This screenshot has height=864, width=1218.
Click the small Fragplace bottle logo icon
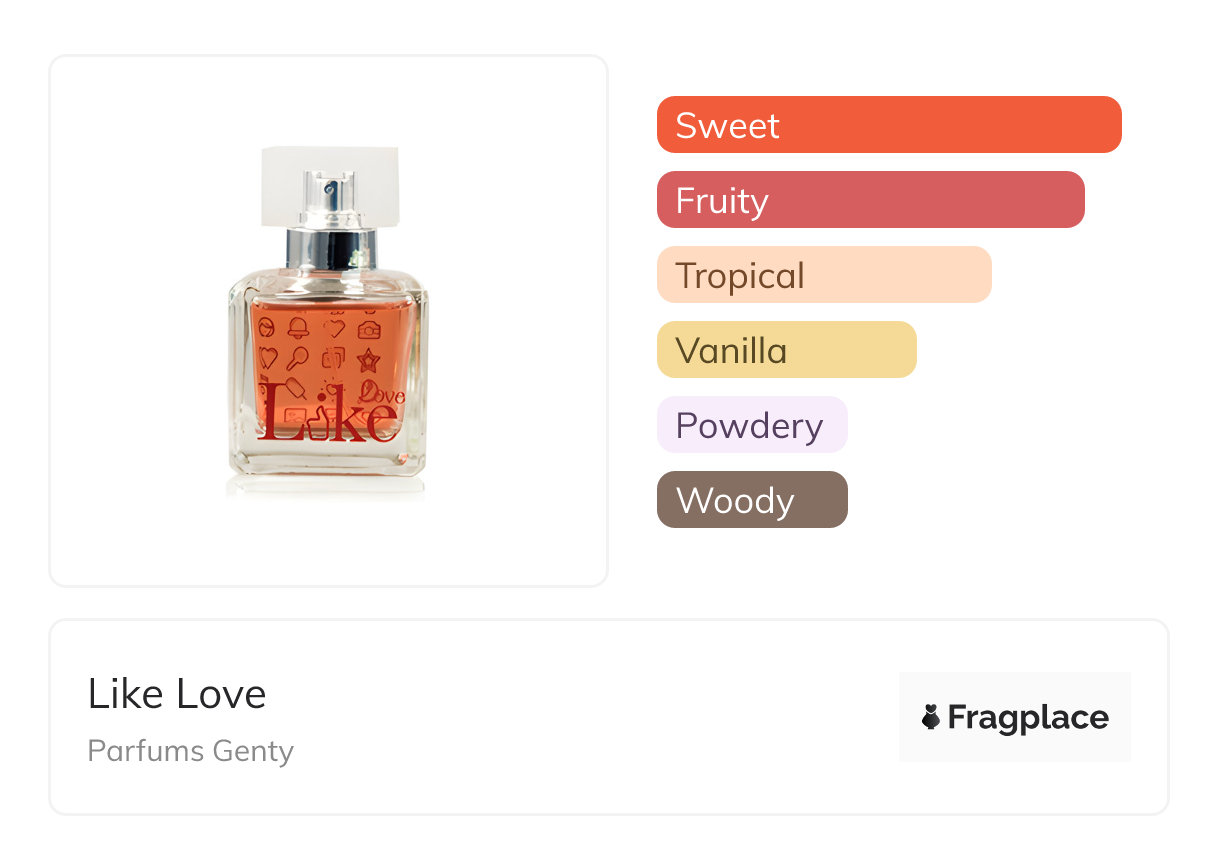coord(931,717)
